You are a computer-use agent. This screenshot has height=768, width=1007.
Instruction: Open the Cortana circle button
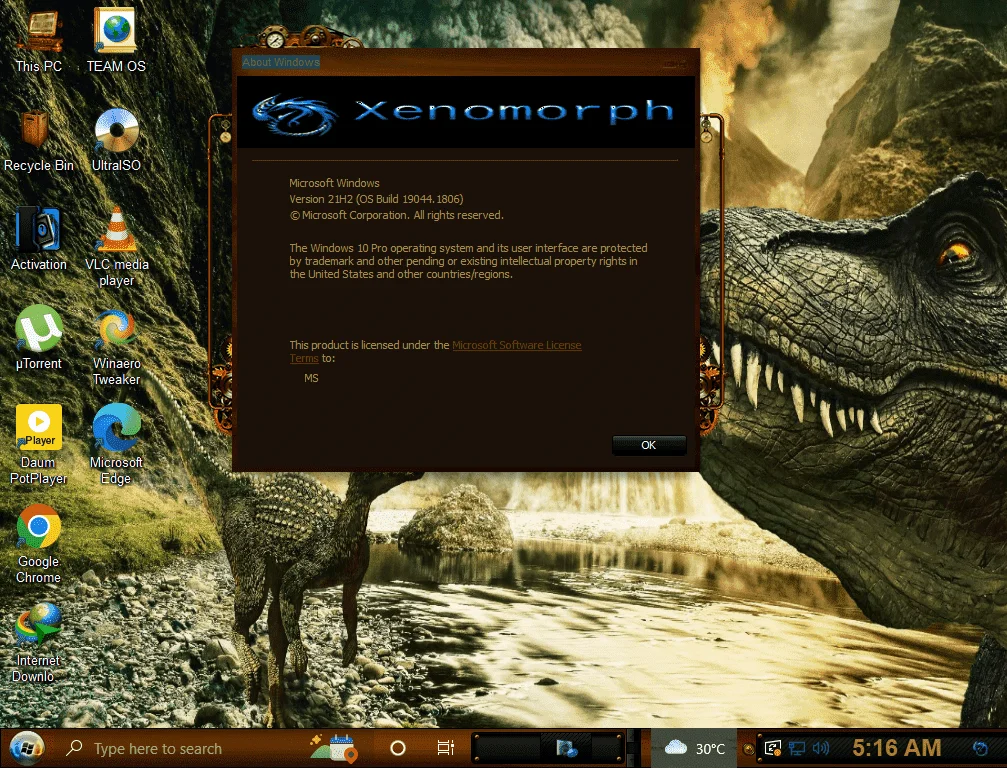tap(398, 748)
